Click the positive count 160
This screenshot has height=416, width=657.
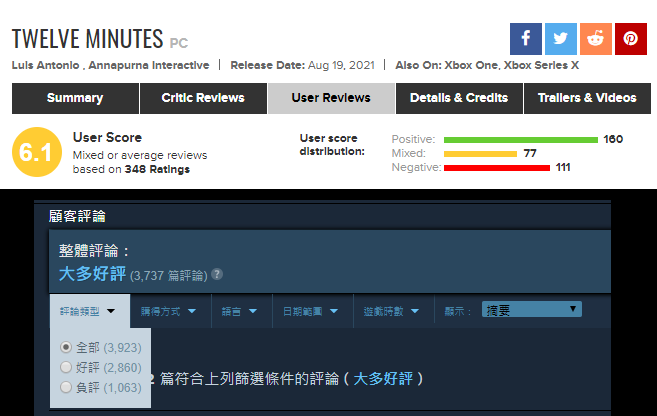point(613,139)
